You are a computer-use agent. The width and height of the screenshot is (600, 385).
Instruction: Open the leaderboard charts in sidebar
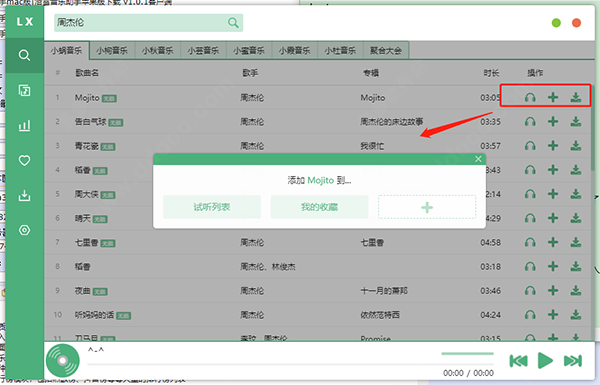(24, 126)
